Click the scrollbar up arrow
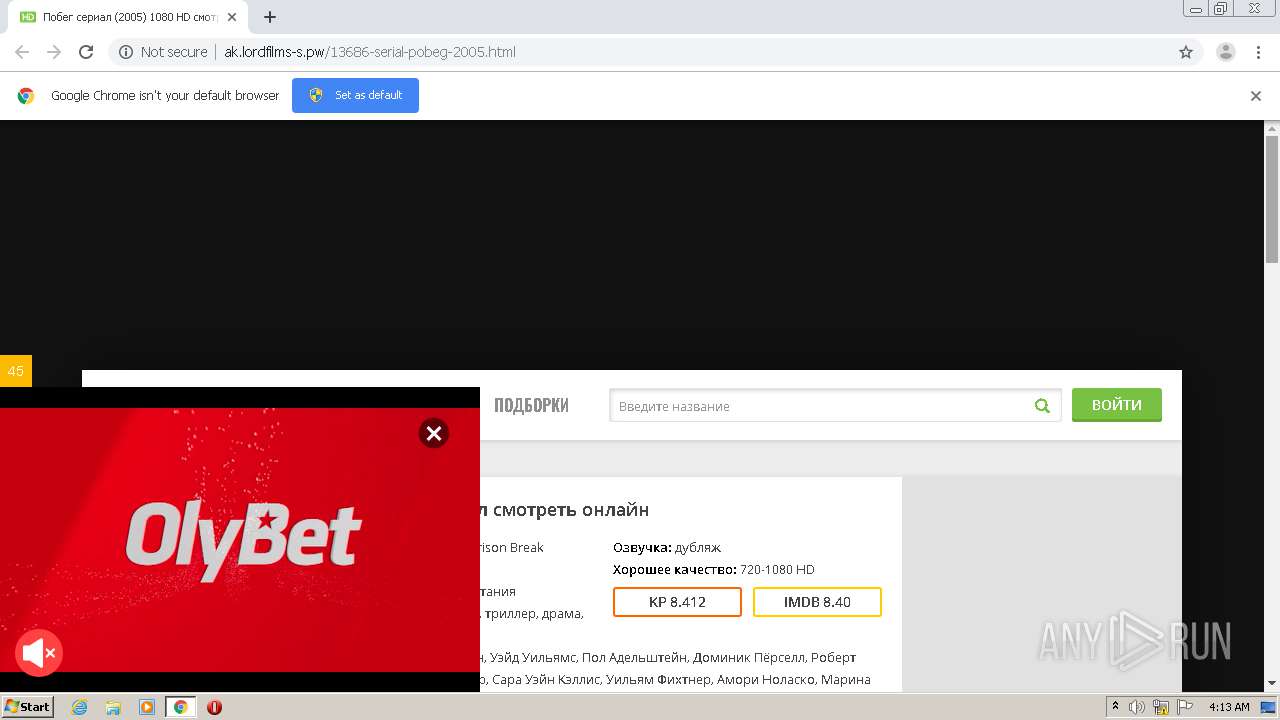Image resolution: width=1280 pixels, height=720 pixels. click(x=1272, y=128)
